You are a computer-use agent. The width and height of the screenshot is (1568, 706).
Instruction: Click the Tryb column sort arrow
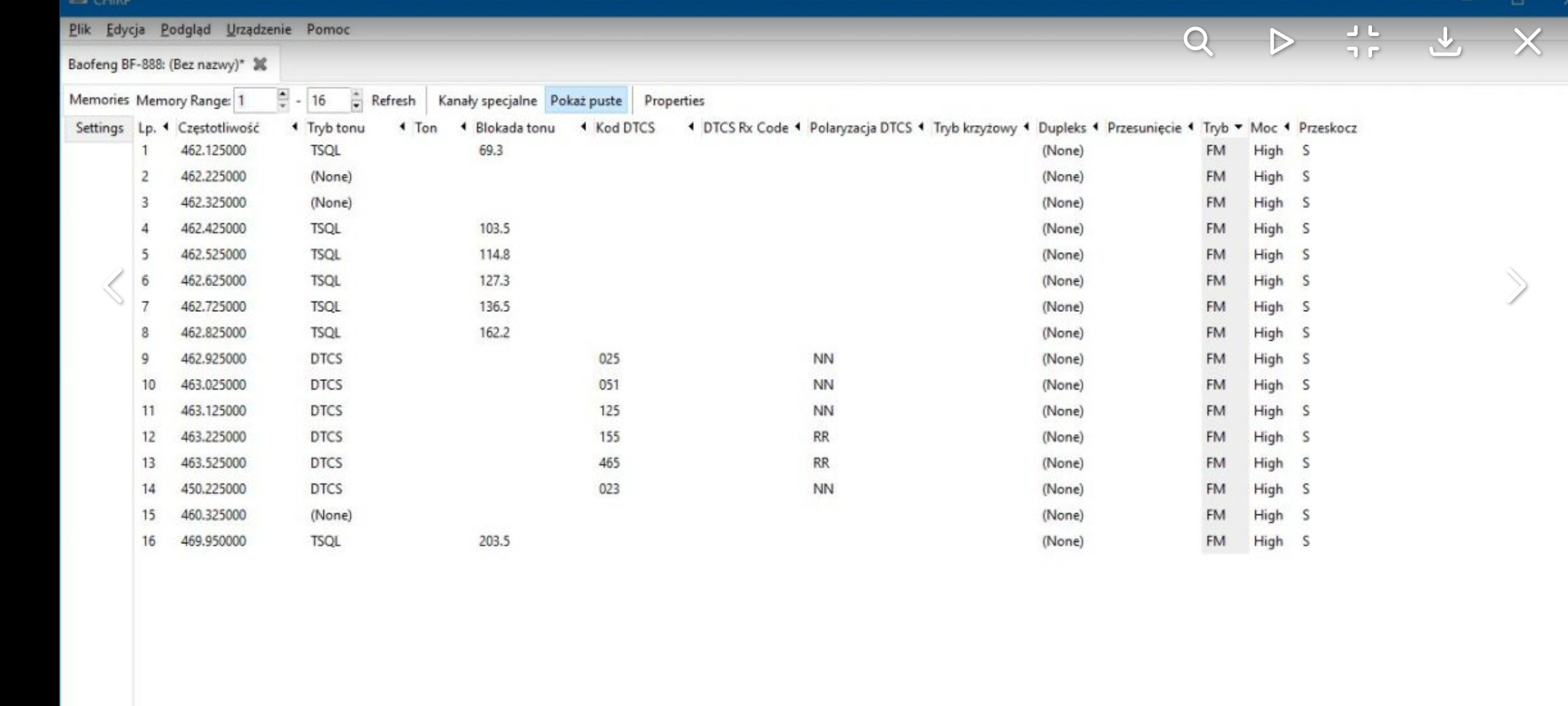coord(1238,127)
